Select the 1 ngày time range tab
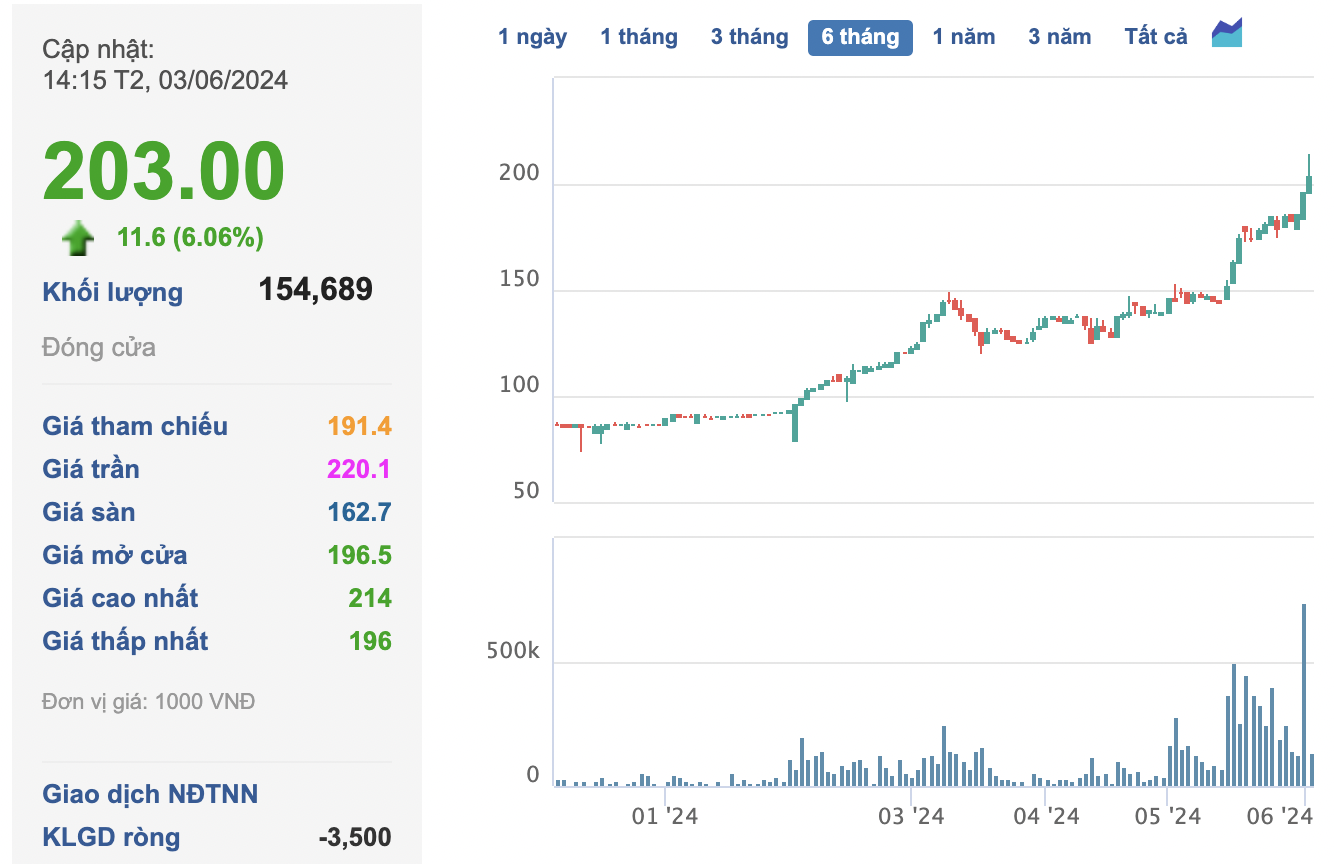 [x=533, y=37]
